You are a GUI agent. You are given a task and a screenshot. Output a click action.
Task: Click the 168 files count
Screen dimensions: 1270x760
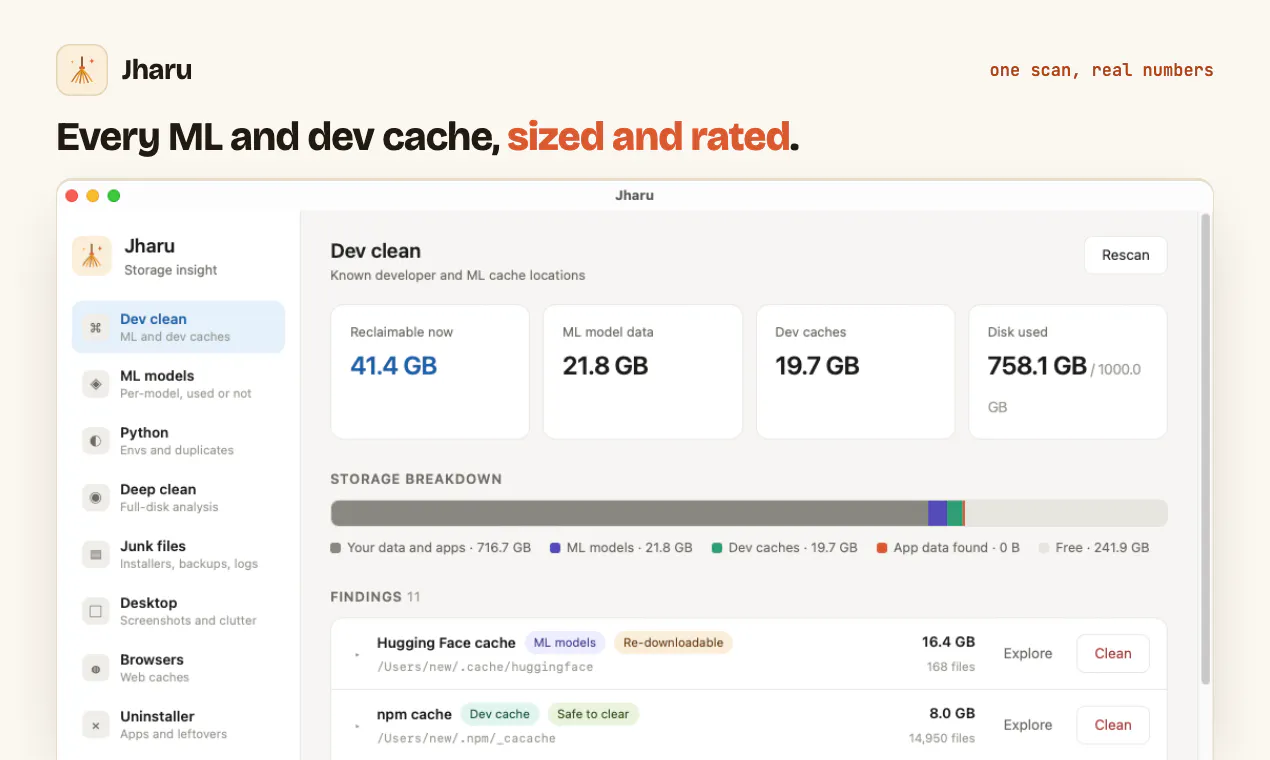coord(951,667)
